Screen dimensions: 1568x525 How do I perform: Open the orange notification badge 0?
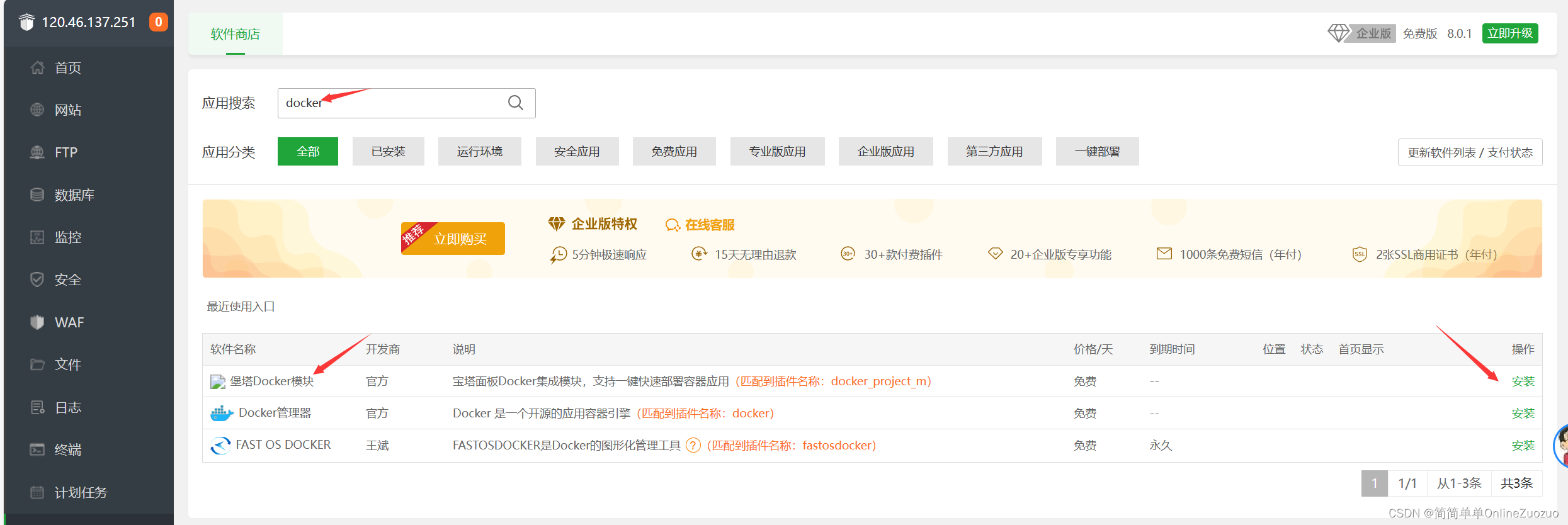[158, 22]
